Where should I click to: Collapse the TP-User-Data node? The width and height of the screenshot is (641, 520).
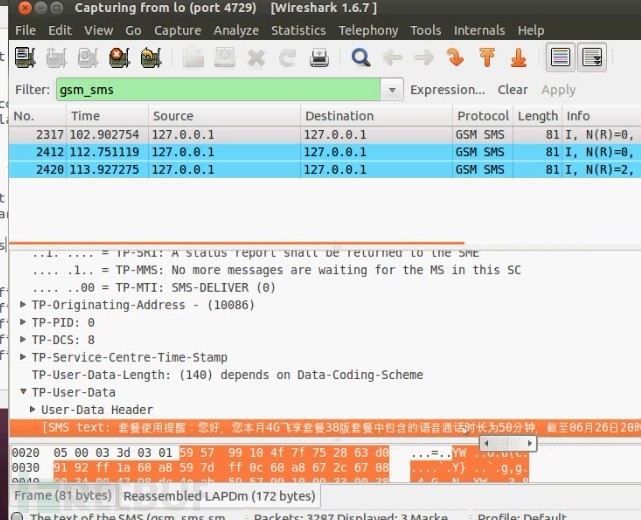tap(23, 392)
